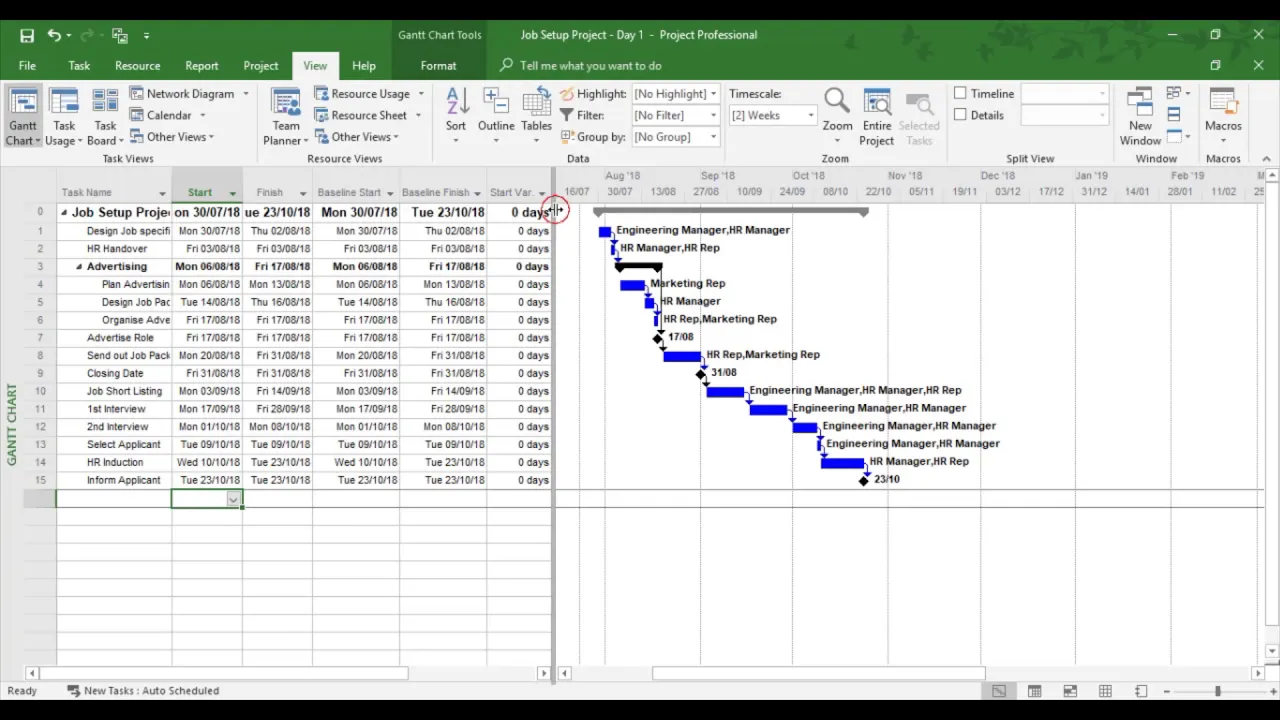Open the Highlight dropdown

click(x=713, y=93)
